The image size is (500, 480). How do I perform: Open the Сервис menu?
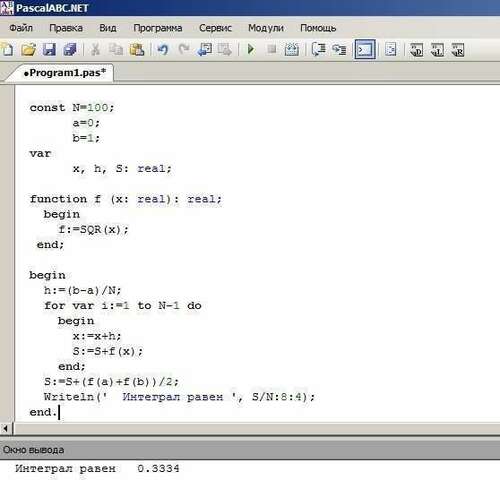215,28
